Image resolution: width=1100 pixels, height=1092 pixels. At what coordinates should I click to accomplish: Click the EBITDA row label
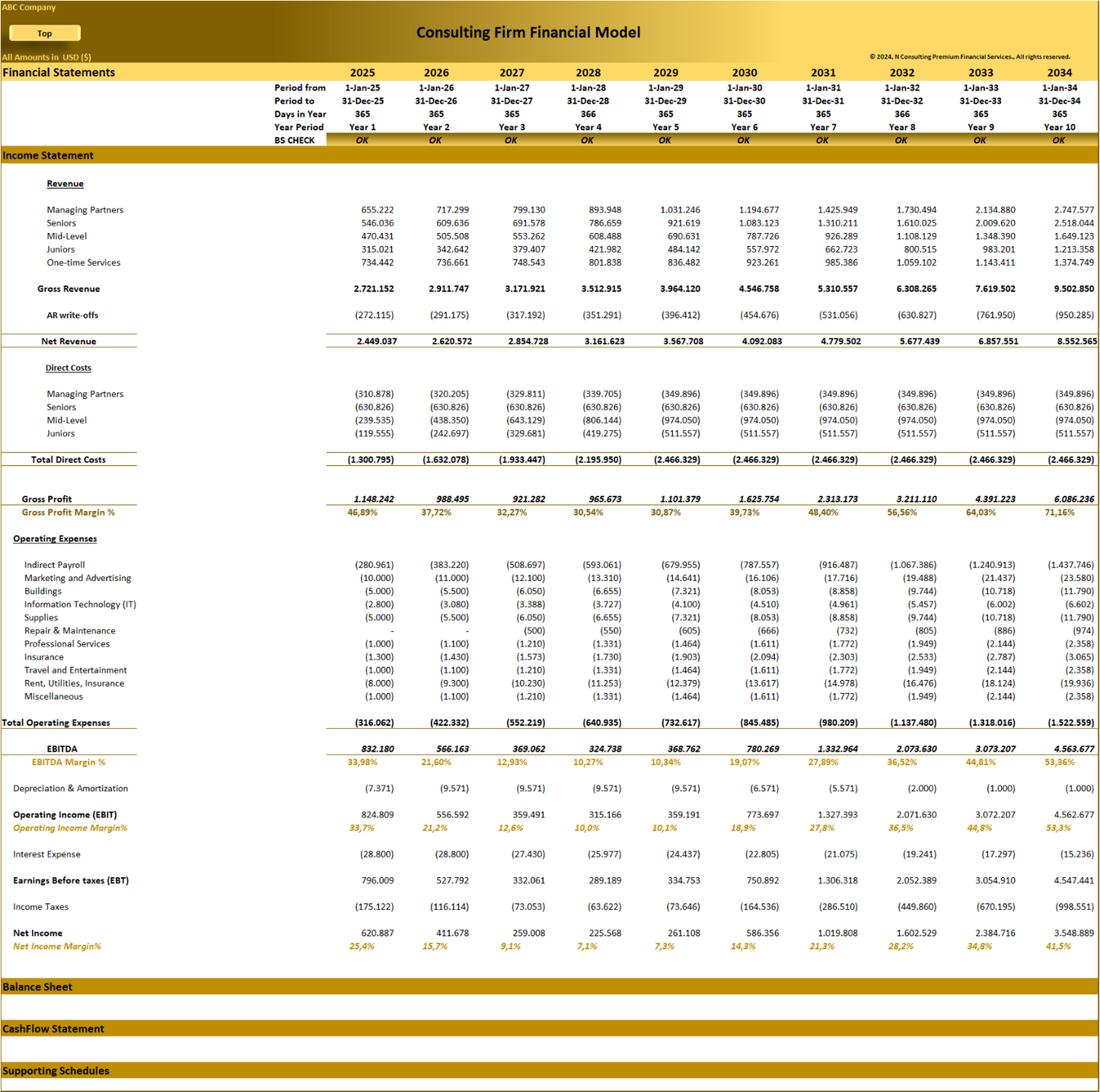click(62, 749)
